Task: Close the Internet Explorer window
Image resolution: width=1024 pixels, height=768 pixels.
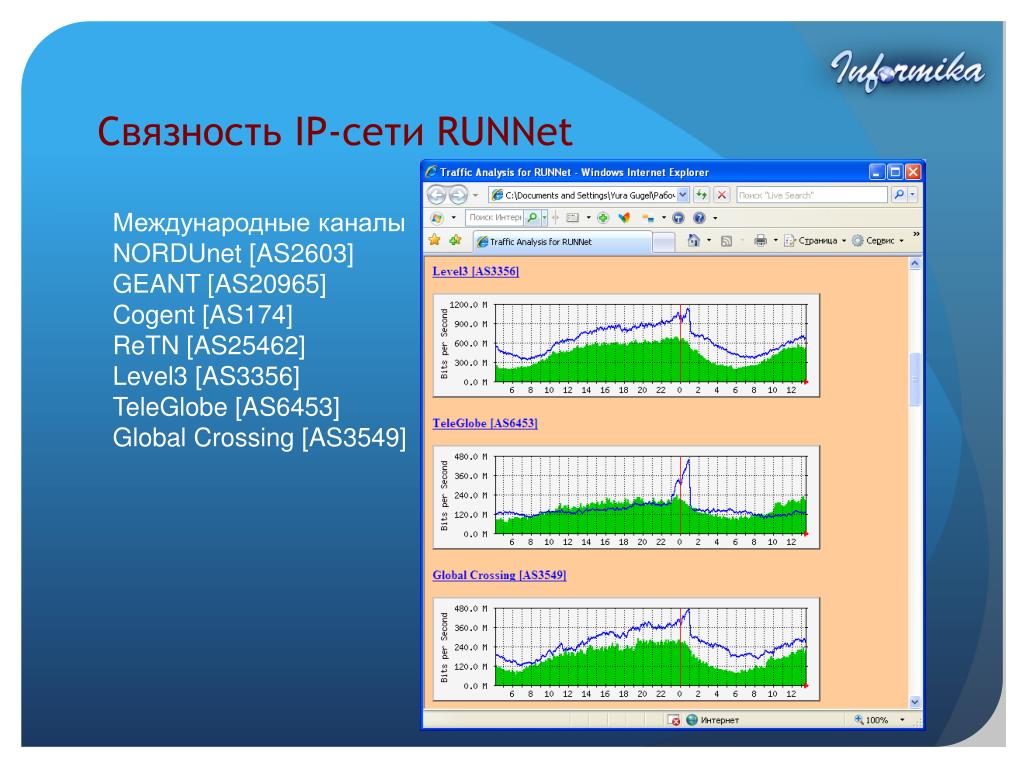Action: (x=913, y=172)
